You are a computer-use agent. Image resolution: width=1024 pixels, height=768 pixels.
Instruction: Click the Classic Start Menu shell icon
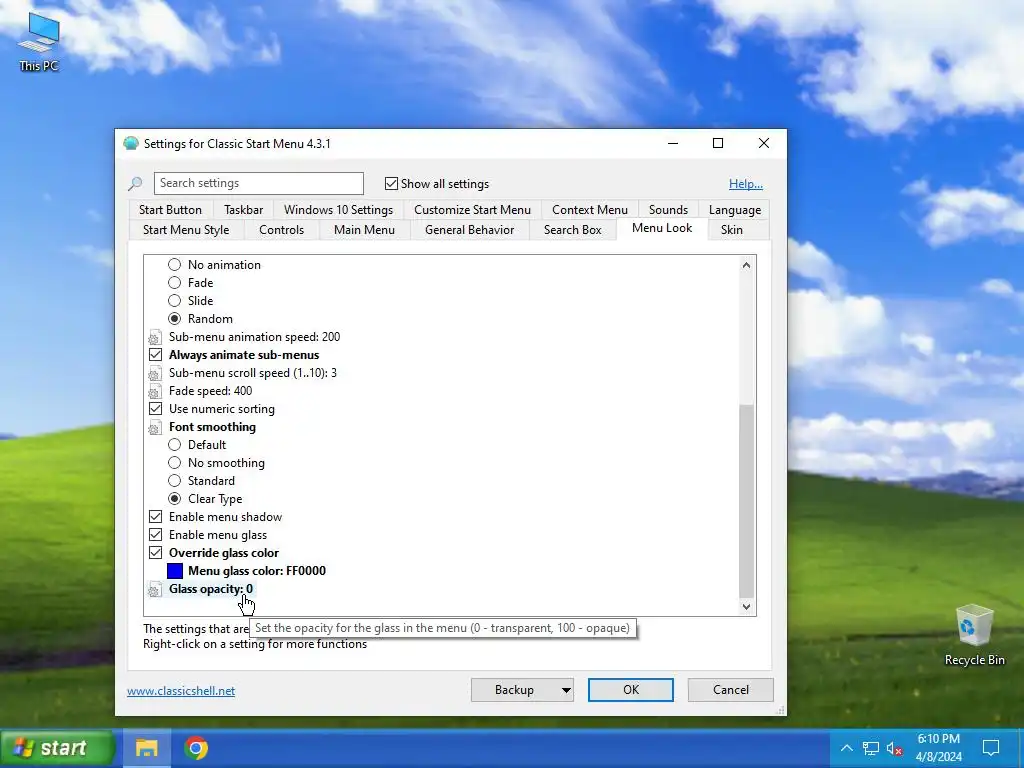131,143
